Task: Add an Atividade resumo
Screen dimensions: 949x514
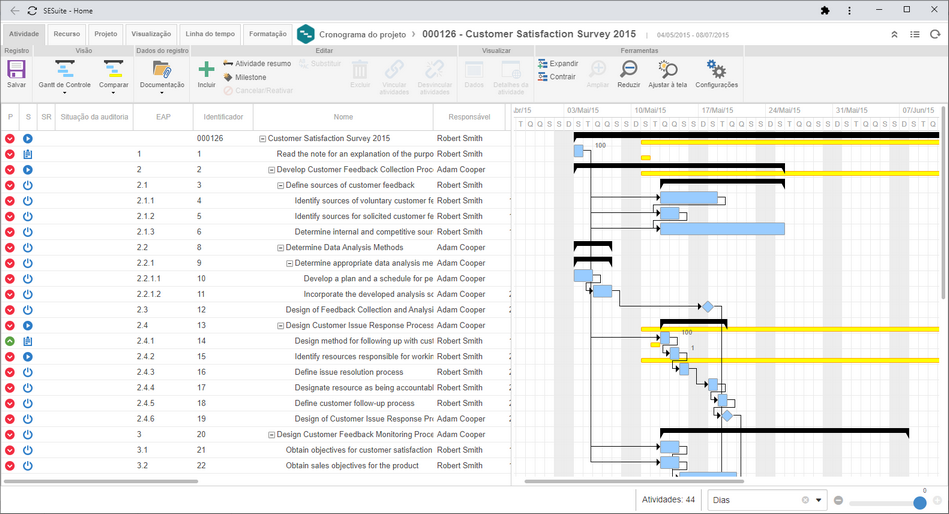Action: 257,63
